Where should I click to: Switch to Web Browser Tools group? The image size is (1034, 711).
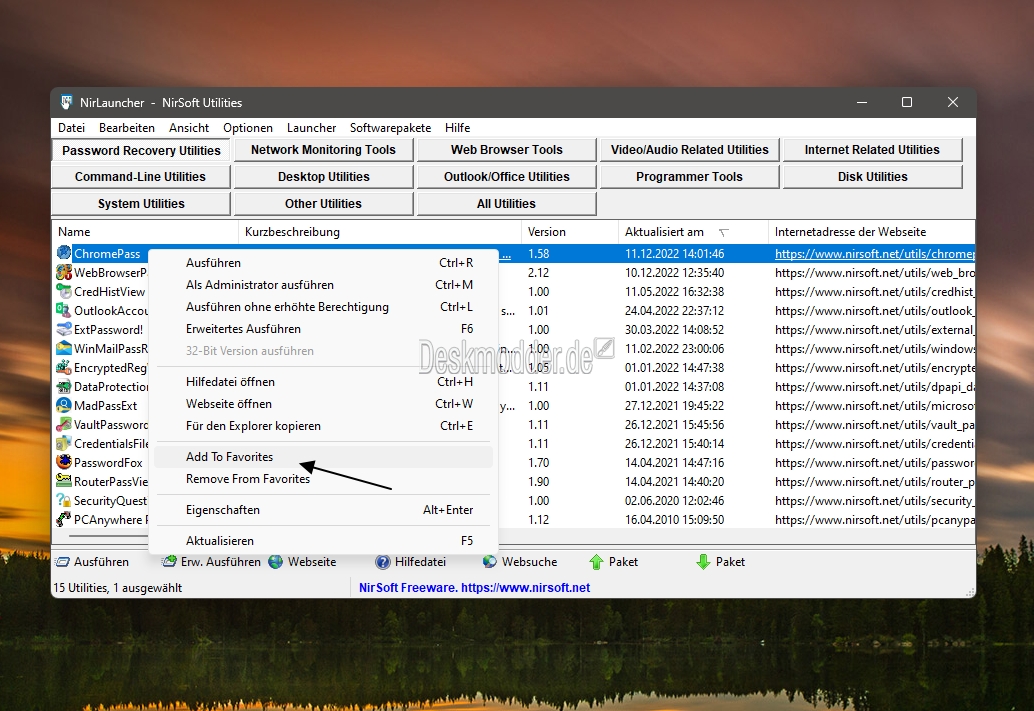(x=506, y=150)
